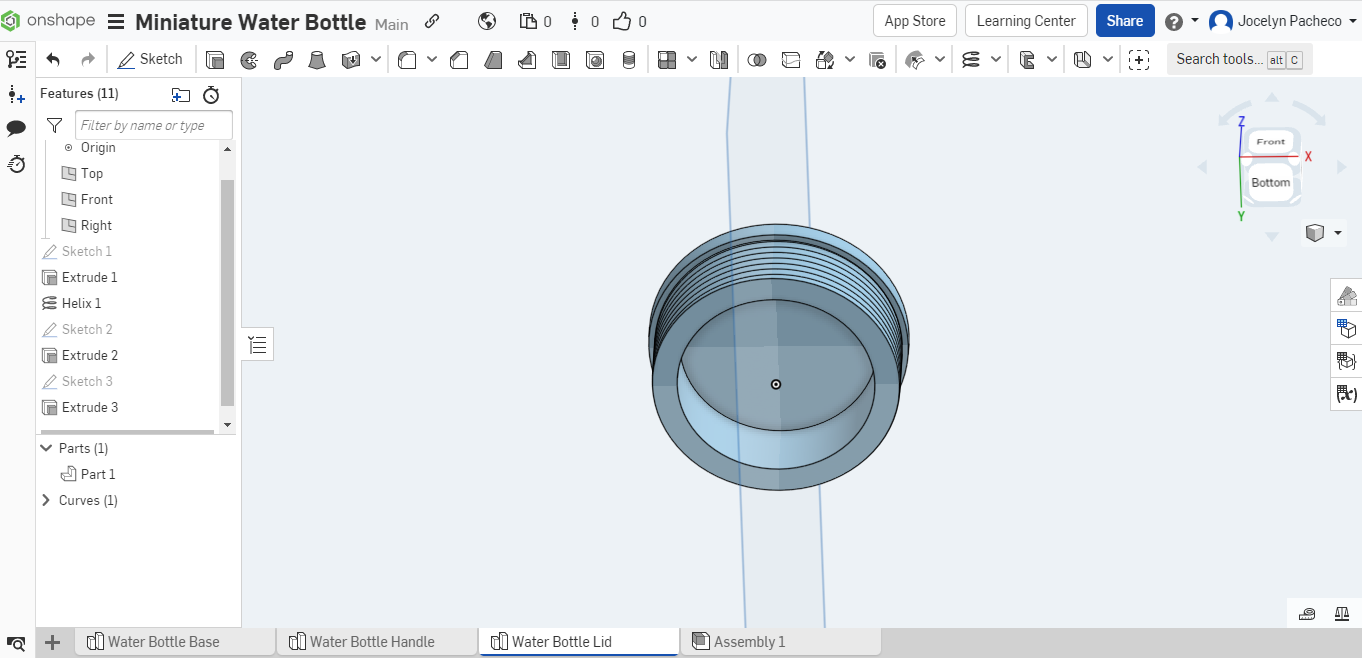1362x658 pixels.
Task: Select the Shell tool
Action: click(x=561, y=60)
